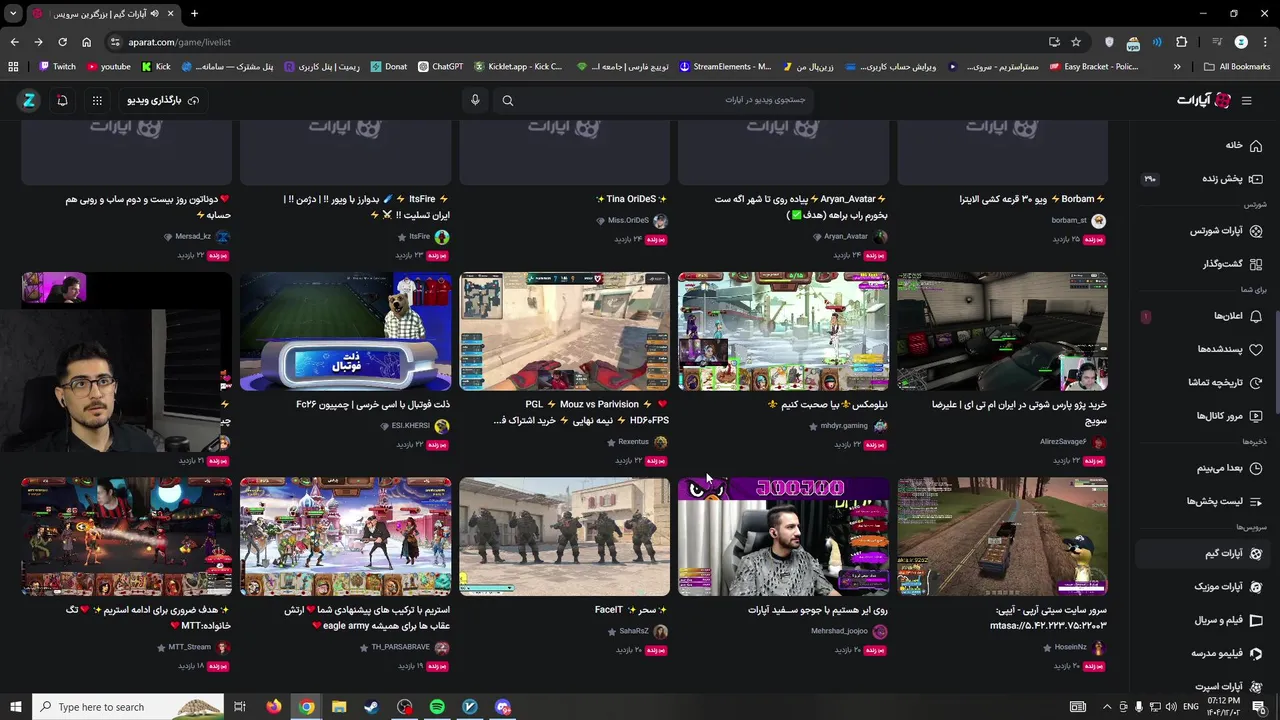Open Firefox from the taskbar
Screen dimensions: 1280x720
(x=273, y=707)
